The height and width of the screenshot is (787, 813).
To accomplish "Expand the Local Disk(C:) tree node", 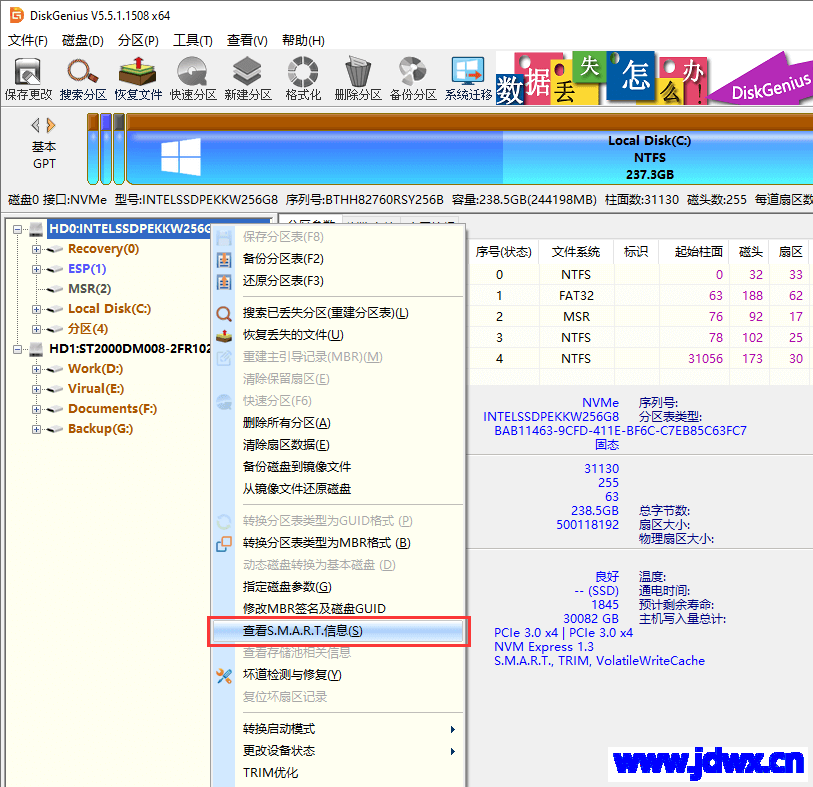I will tap(36, 310).
